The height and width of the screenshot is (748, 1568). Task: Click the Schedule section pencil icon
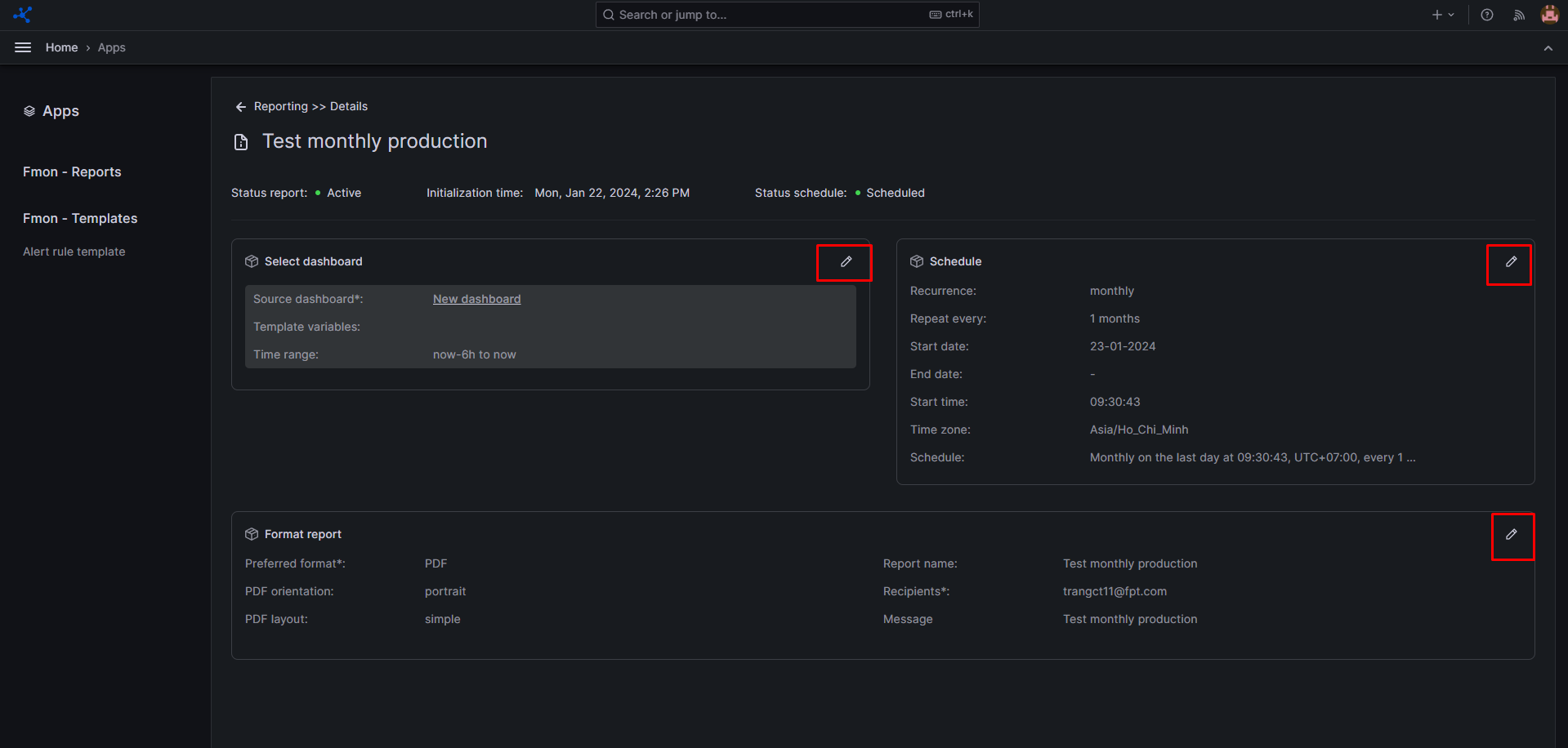pyautogui.click(x=1510, y=262)
